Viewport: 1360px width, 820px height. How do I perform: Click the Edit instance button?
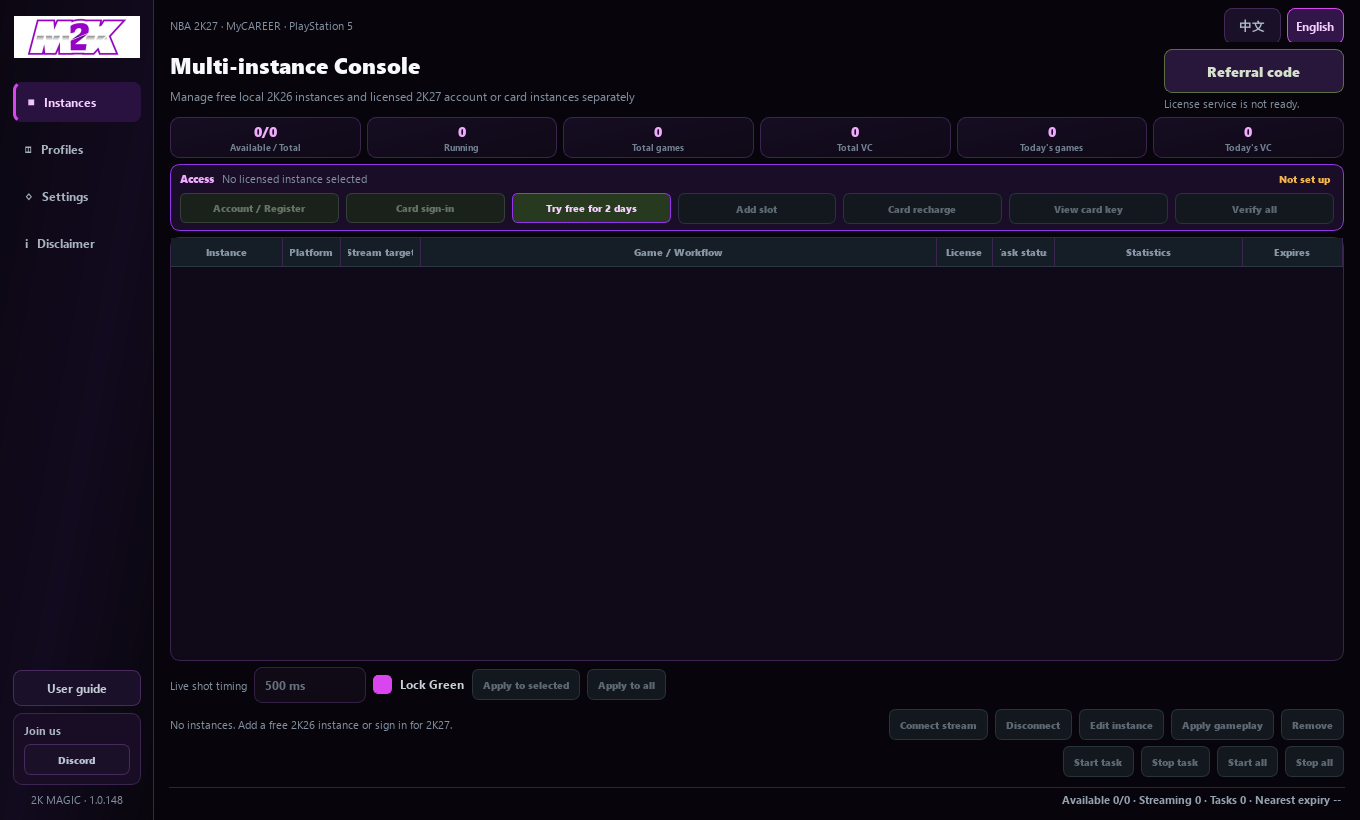coord(1121,725)
